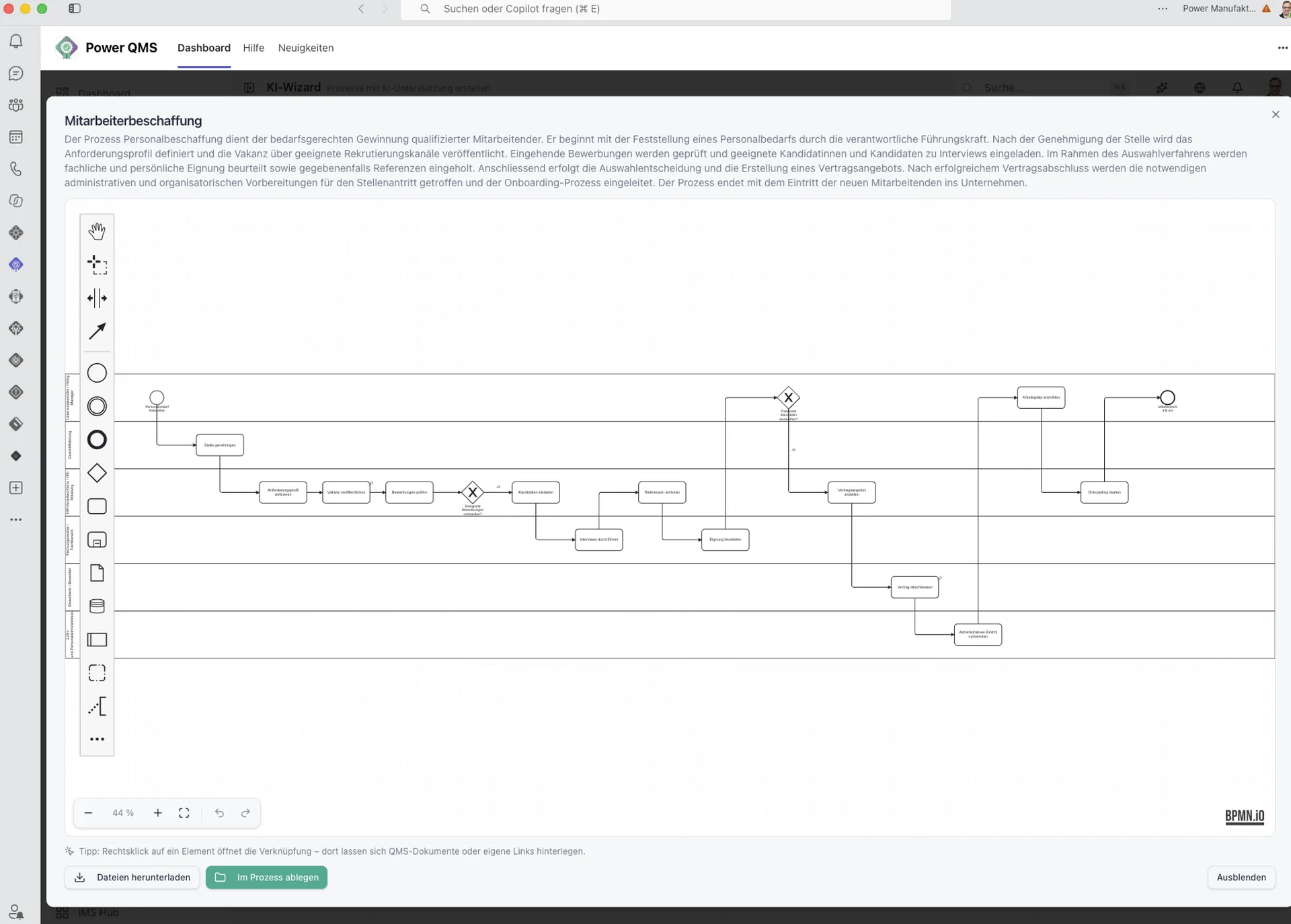Open the Calendar icon in sidebar
This screenshot has height=924, width=1291.
[x=16, y=137]
